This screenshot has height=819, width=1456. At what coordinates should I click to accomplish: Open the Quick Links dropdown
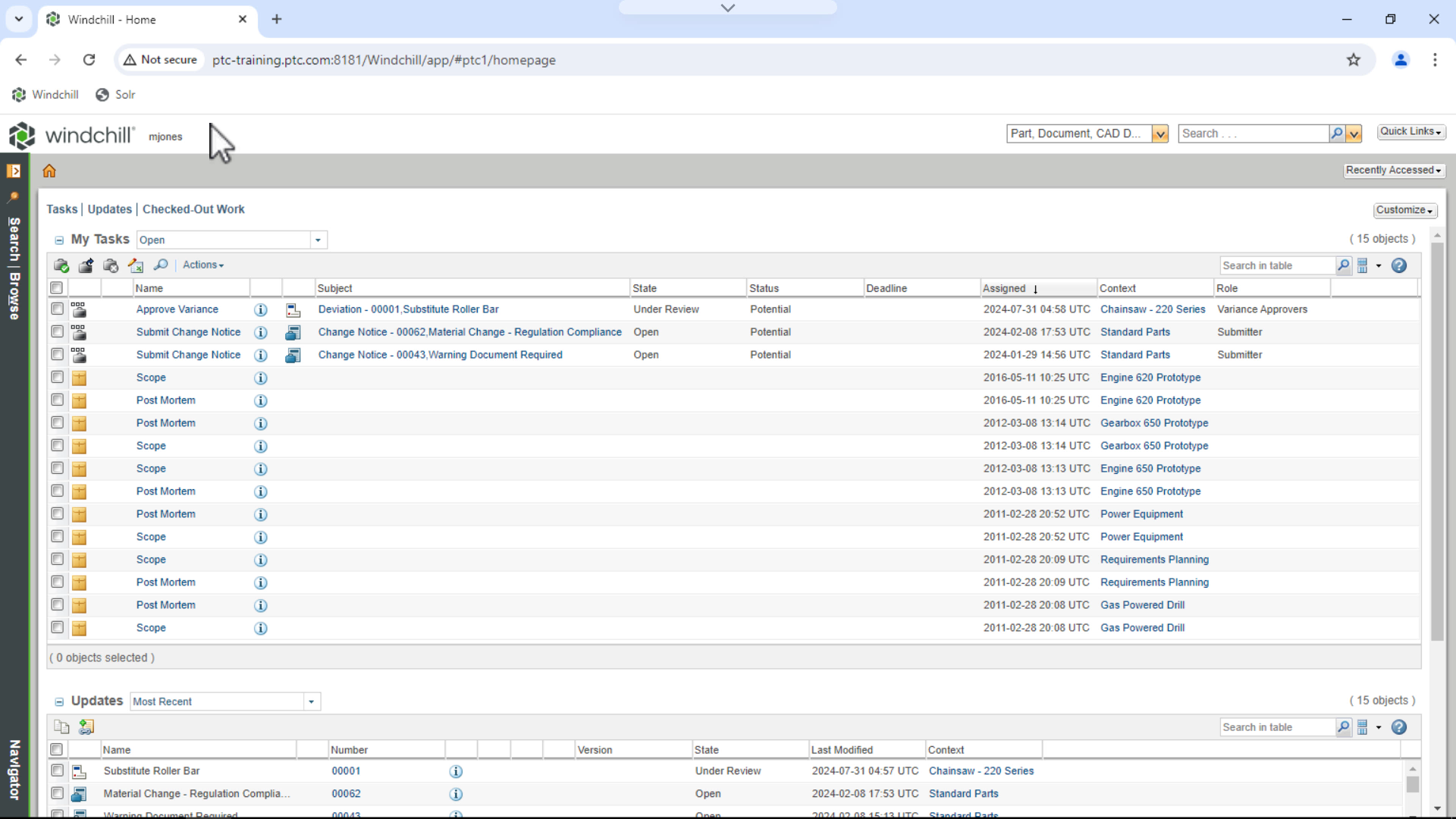pos(1410,132)
